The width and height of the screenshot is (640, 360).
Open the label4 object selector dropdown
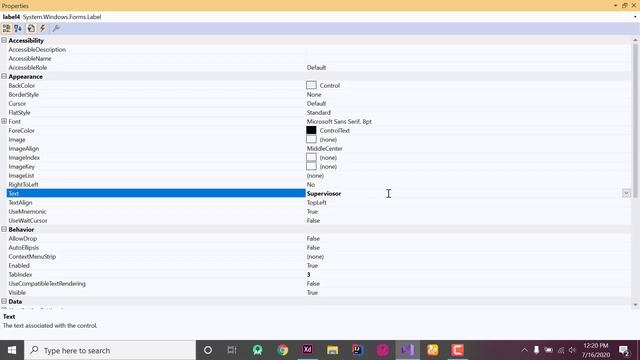click(x=635, y=17)
